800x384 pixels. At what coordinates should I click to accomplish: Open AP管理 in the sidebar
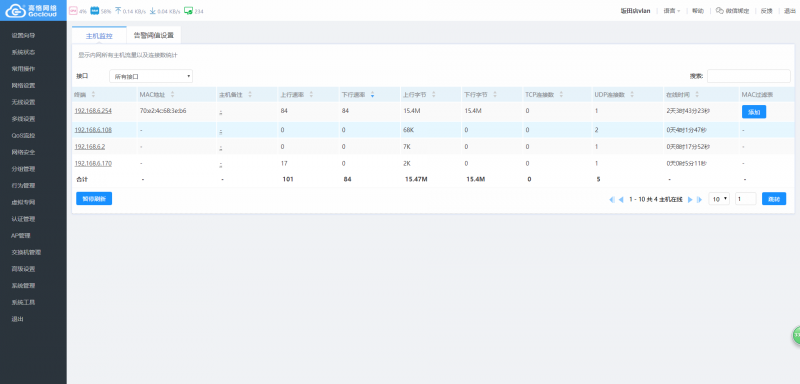21,236
